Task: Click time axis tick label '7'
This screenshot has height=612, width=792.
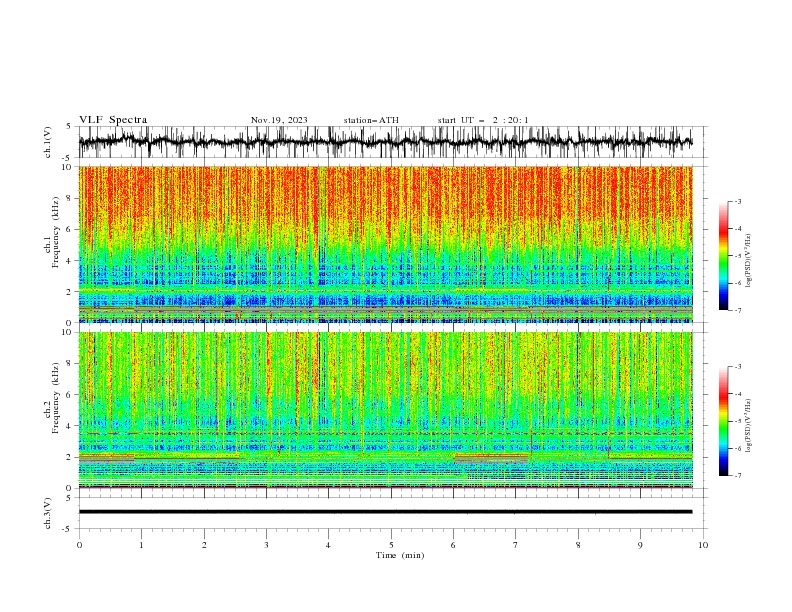Action: click(x=516, y=545)
